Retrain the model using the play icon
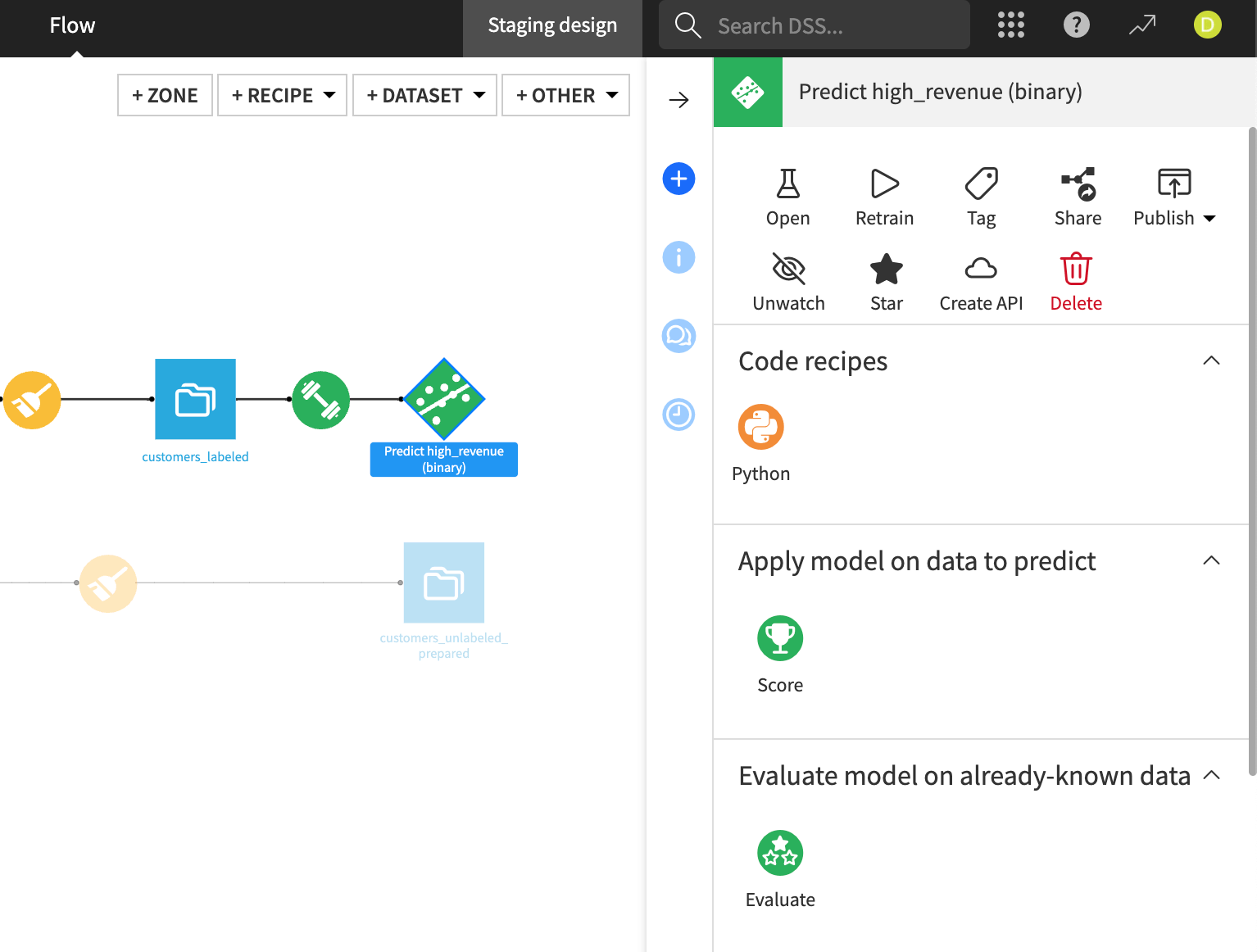This screenshot has width=1257, height=952. click(884, 197)
